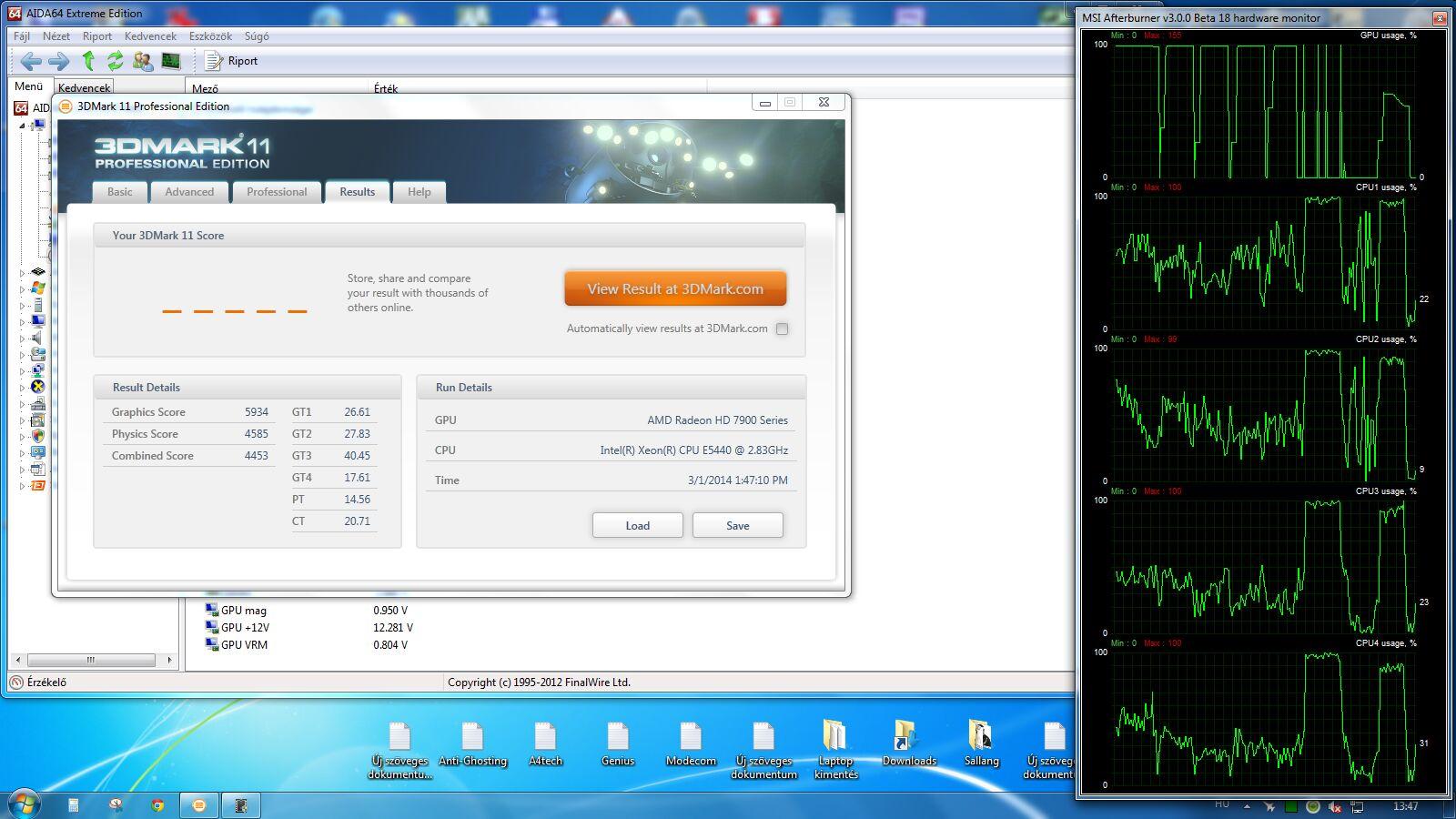Click the Windows logo icon in AIDA64 tree
This screenshot has height=819, width=1456.
point(37,288)
